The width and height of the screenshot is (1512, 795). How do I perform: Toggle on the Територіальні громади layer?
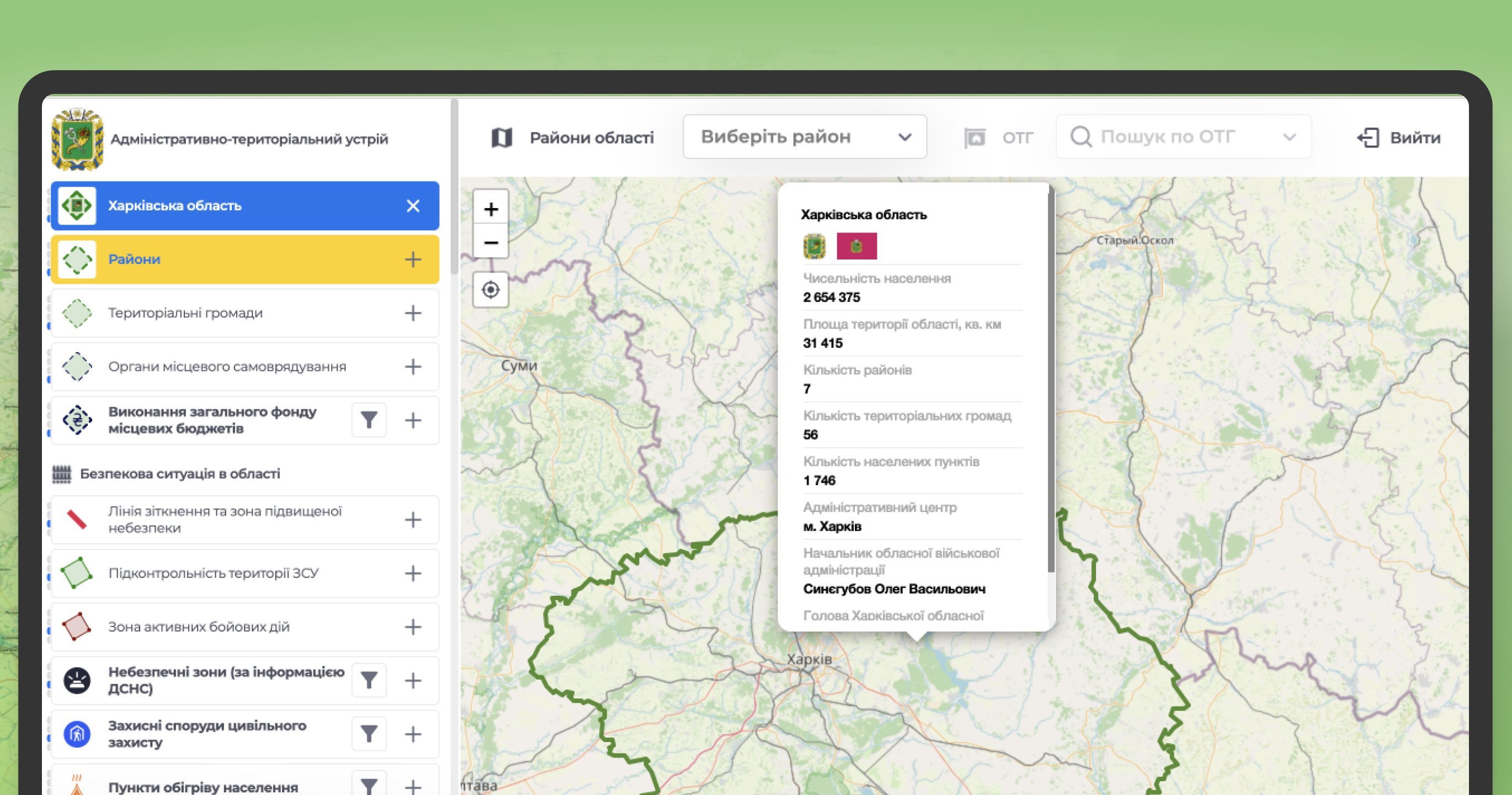click(413, 313)
